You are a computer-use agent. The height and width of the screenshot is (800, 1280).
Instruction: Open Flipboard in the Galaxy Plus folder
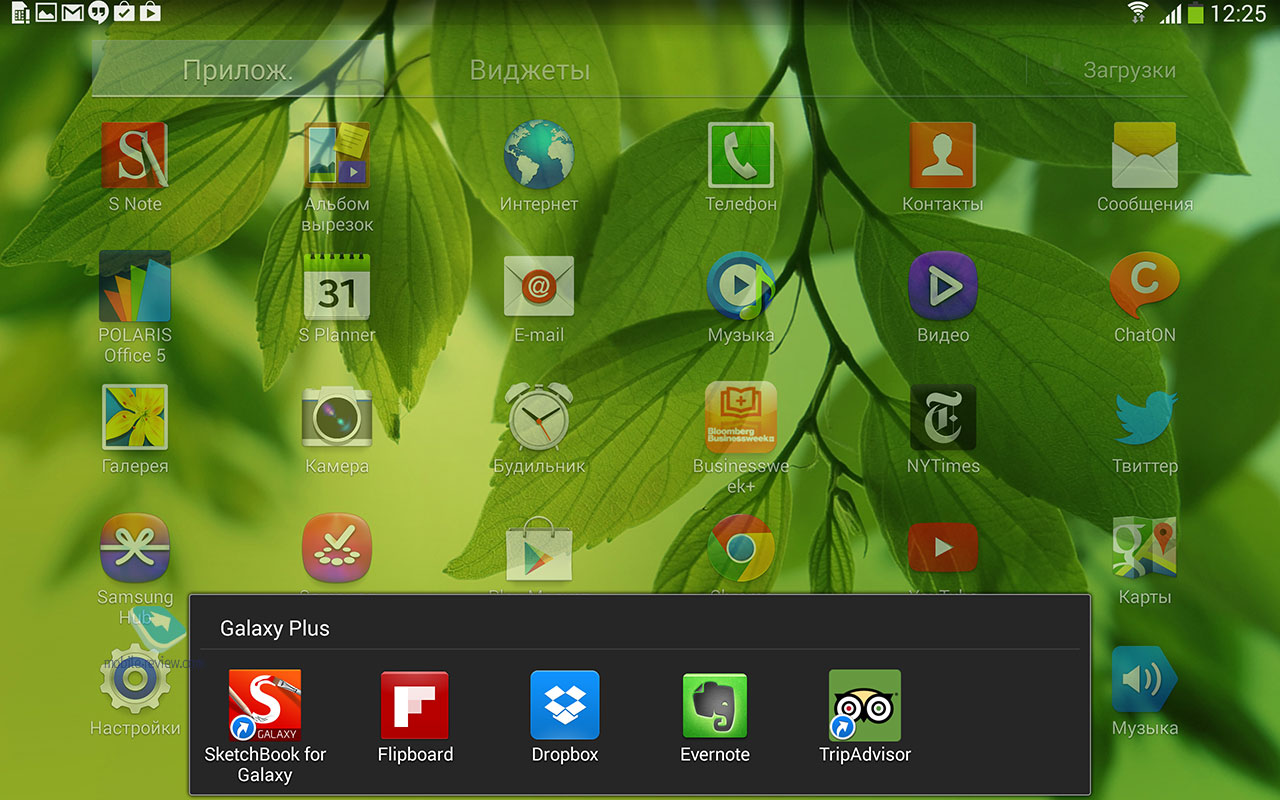coord(415,705)
